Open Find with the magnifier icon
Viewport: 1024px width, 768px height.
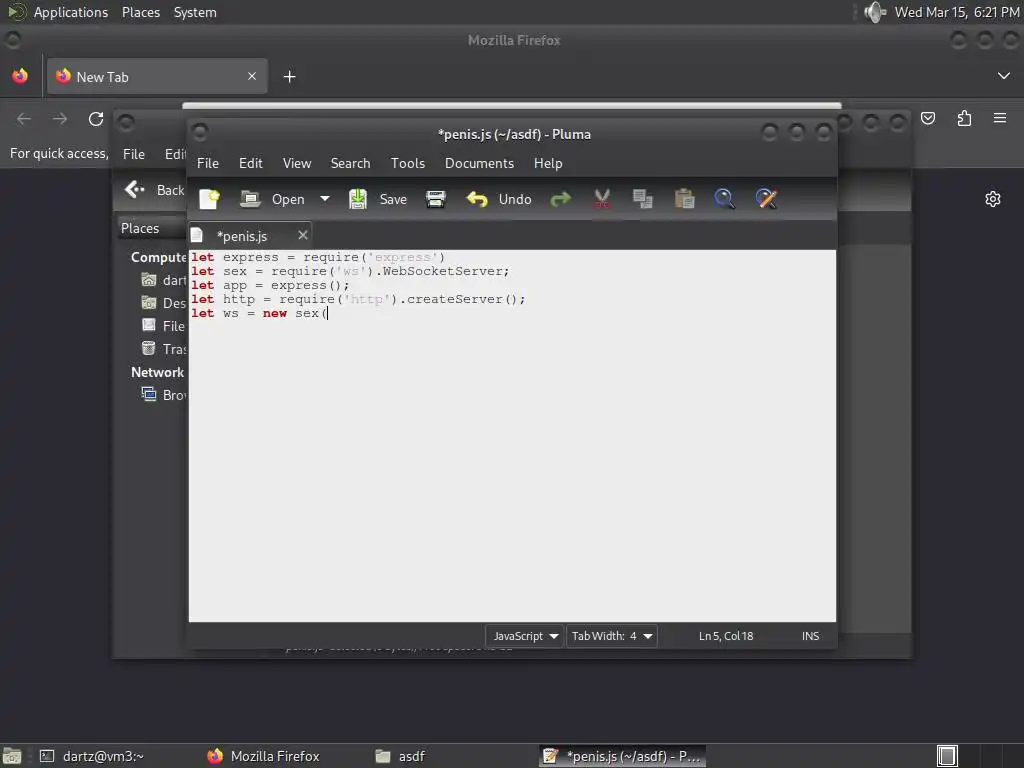coord(725,199)
